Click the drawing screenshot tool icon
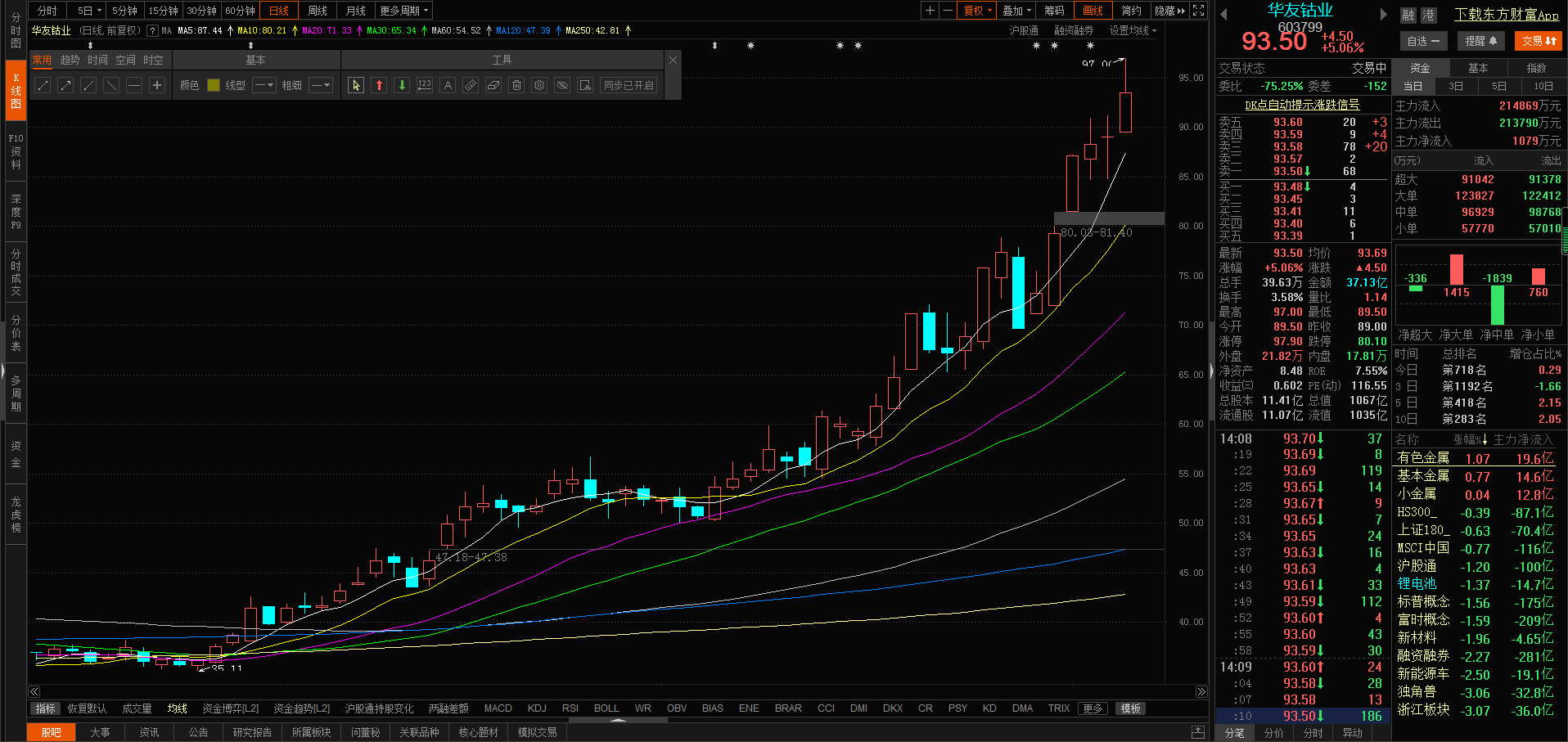Screen dimensions: 1568x742 click(x=585, y=85)
